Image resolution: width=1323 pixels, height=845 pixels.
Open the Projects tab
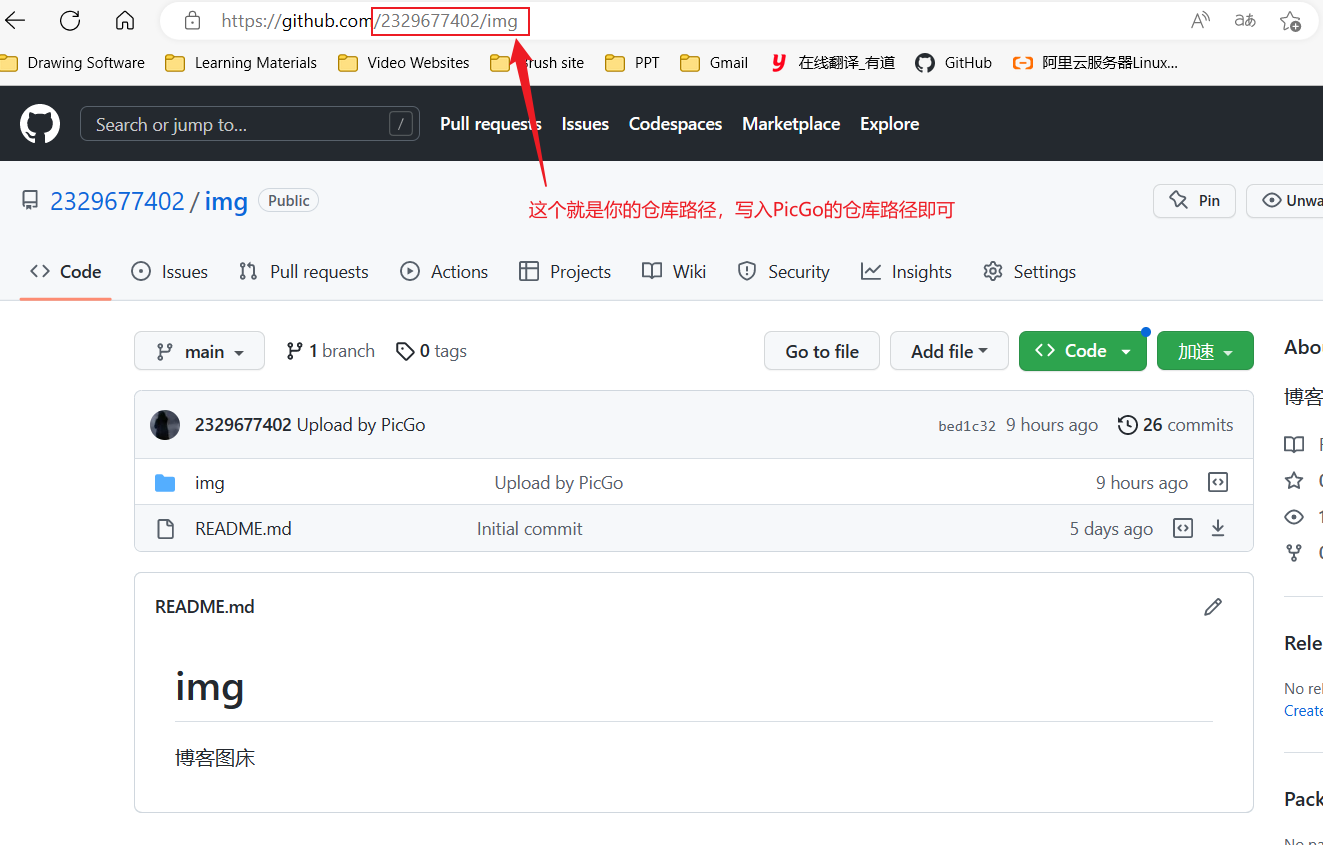coord(565,272)
